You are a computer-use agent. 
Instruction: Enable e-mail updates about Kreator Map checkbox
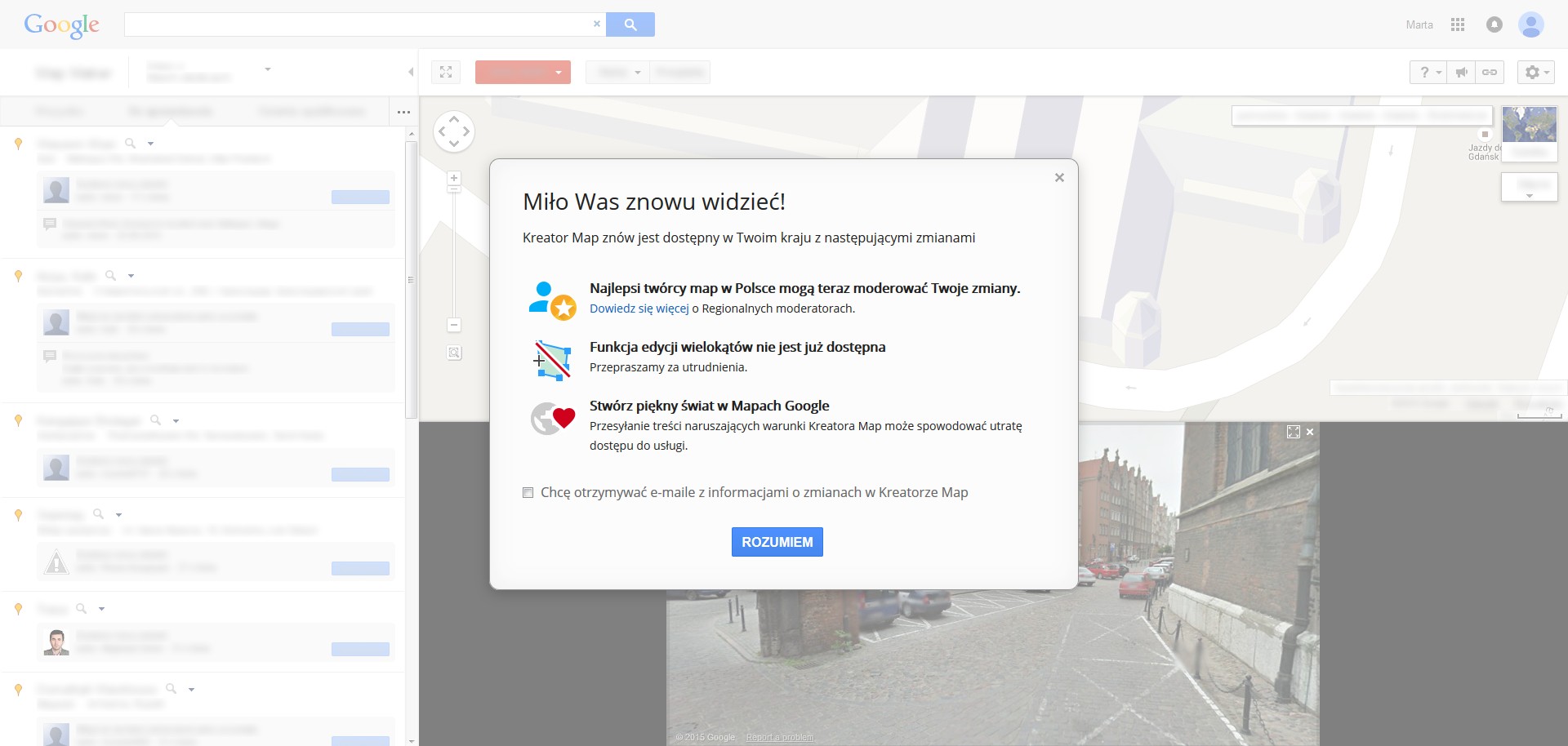528,492
